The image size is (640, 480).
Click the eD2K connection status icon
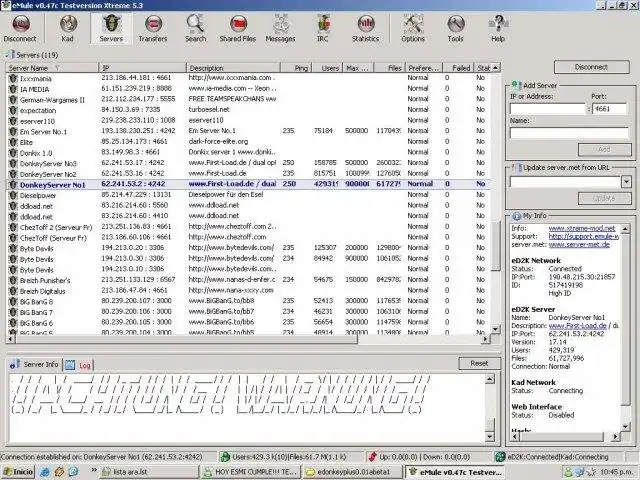[x=500, y=457]
